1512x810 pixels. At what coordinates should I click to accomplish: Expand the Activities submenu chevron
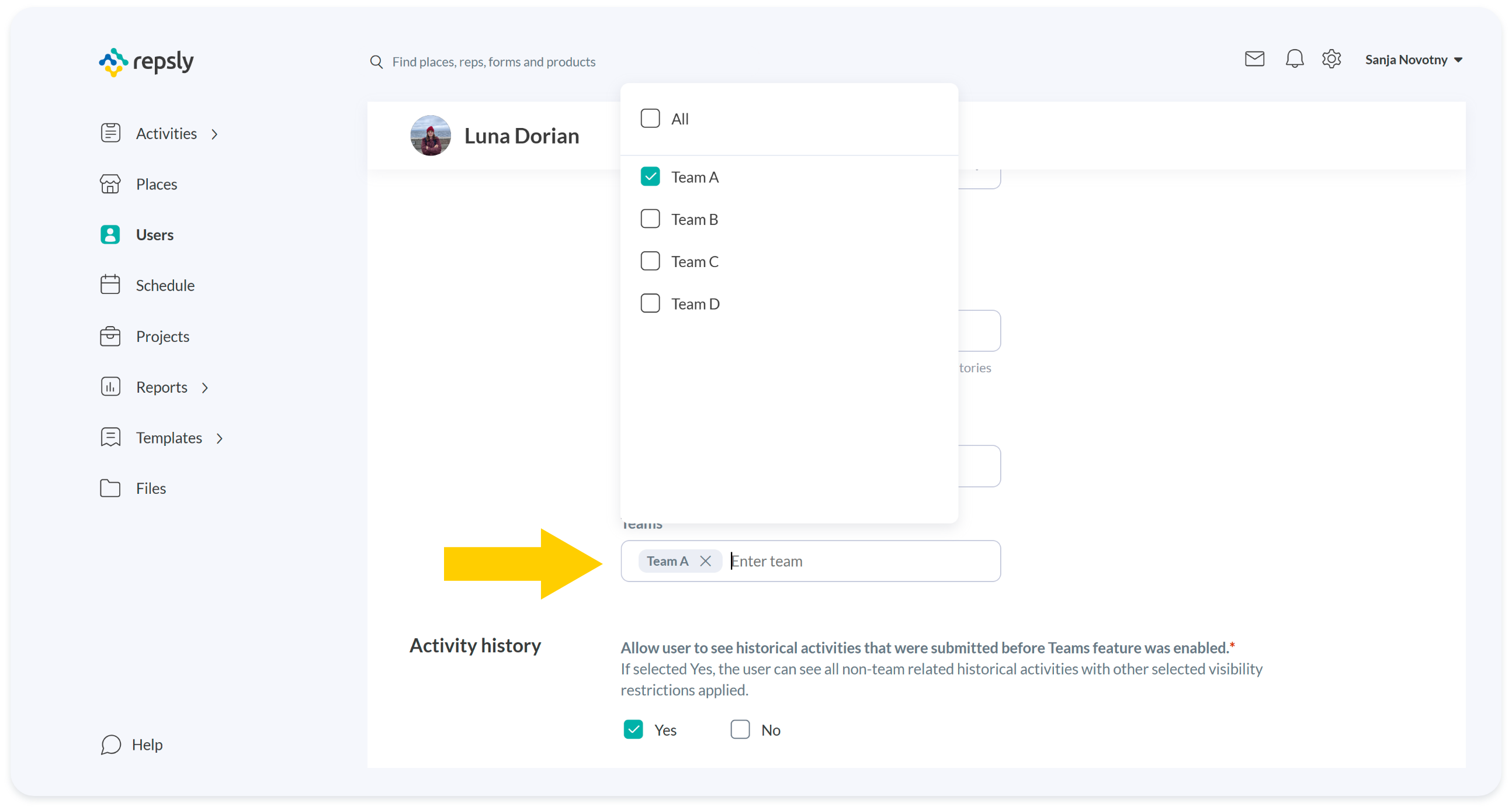[x=215, y=134]
